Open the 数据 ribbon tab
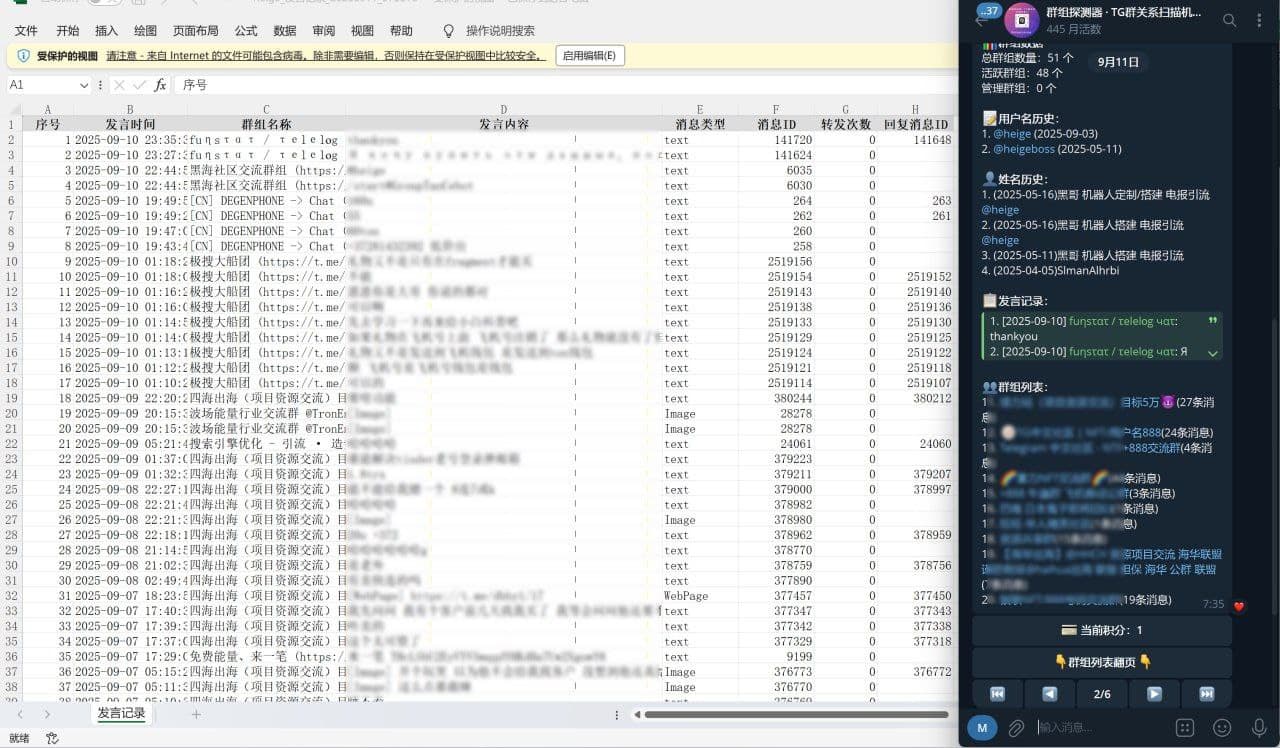The image size is (1280, 748). click(x=284, y=31)
